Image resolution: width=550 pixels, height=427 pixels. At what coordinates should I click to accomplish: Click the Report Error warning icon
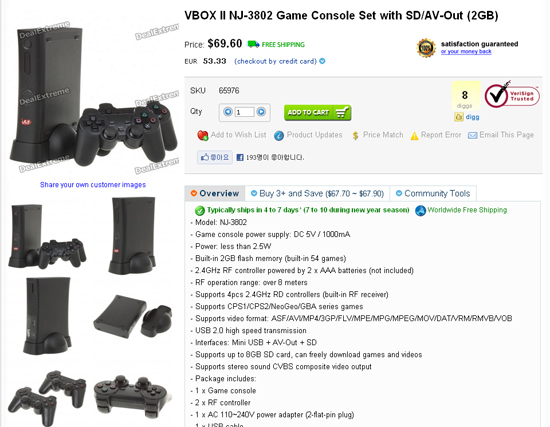click(414, 135)
